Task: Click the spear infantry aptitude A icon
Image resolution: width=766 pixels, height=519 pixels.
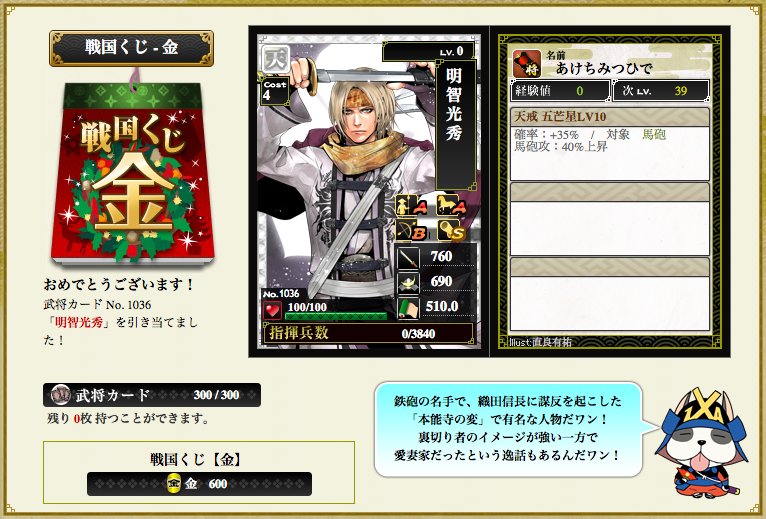Action: pyautogui.click(x=410, y=205)
